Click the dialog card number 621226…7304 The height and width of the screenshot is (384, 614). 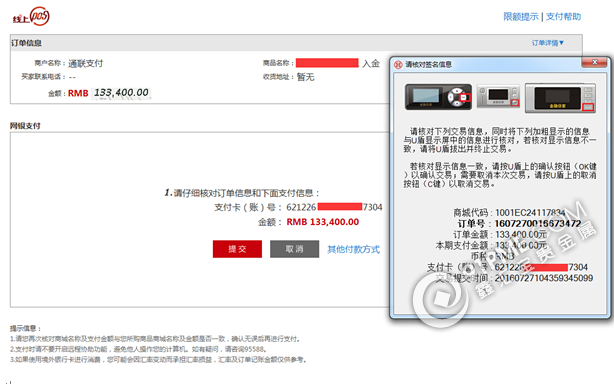pyautogui.click(x=541, y=267)
